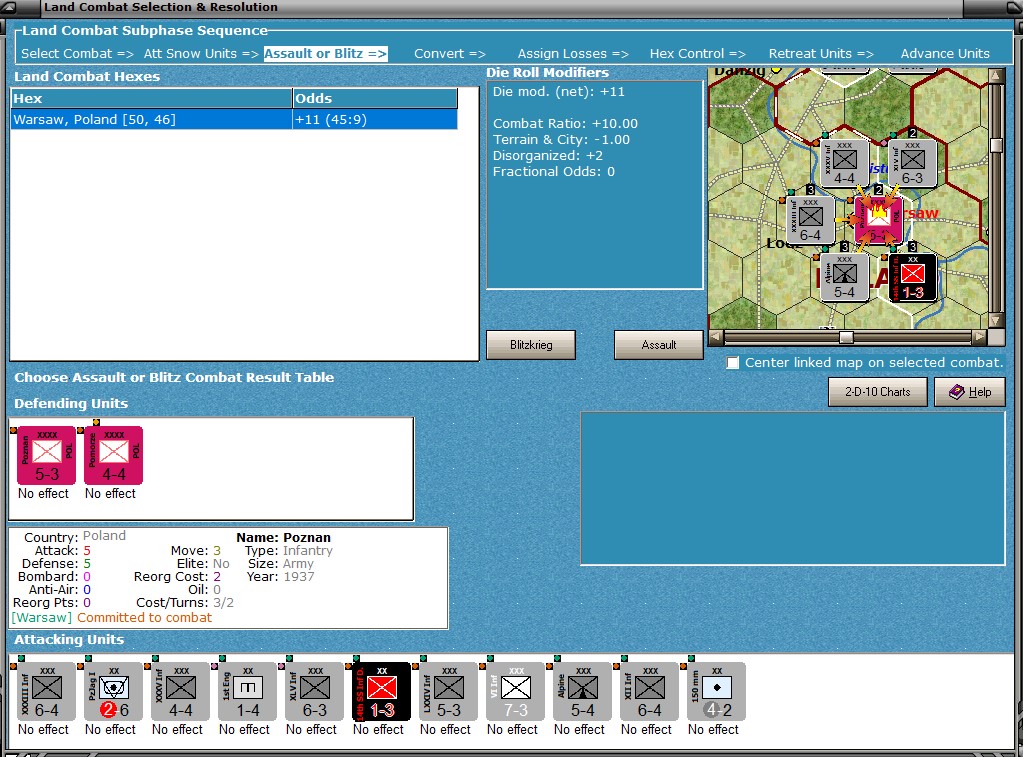The width and height of the screenshot is (1023, 757).
Task: Select the LXXIV Inf 5-3 attacking unit
Action: (x=449, y=691)
